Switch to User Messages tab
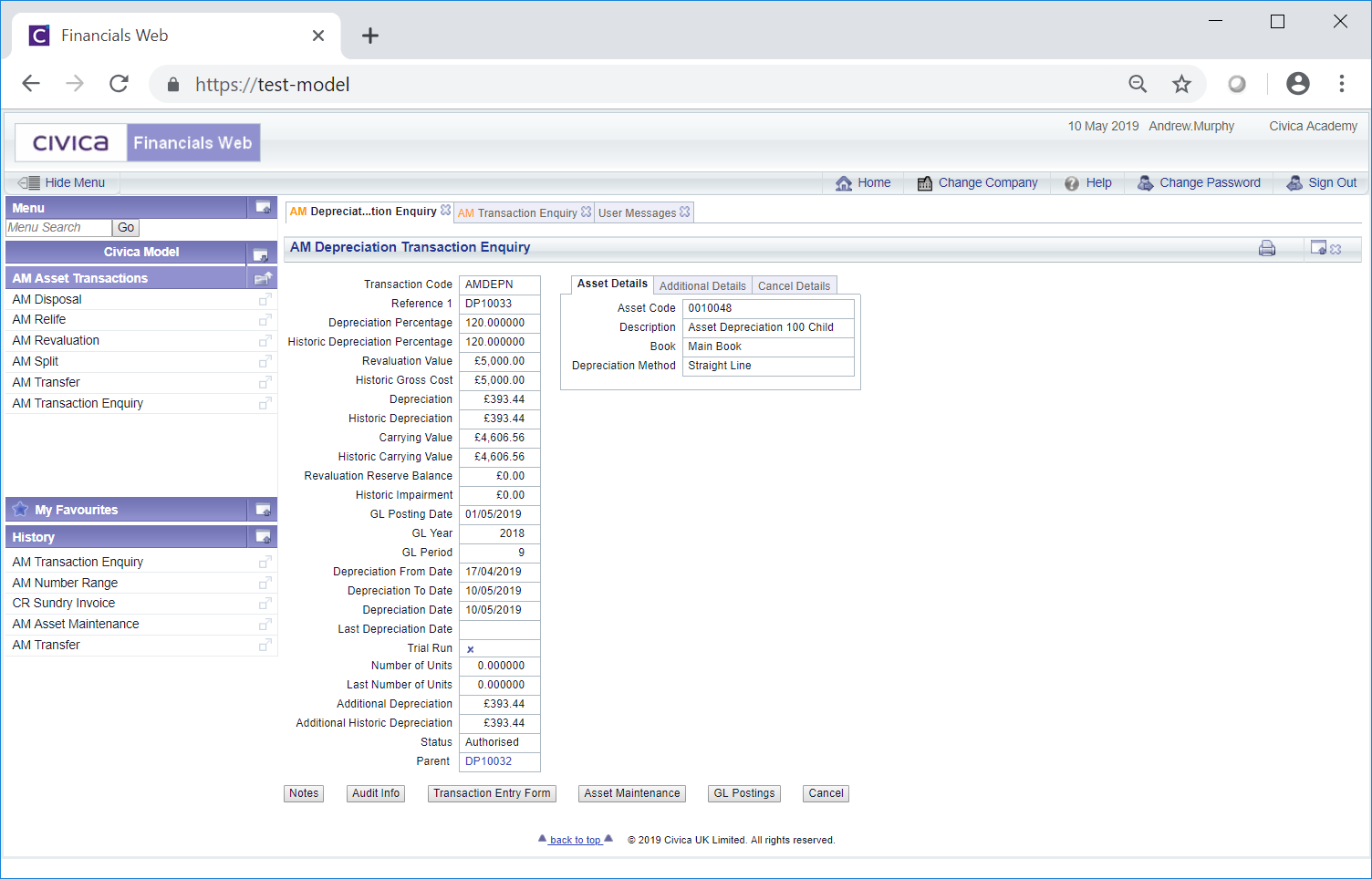 click(x=637, y=212)
